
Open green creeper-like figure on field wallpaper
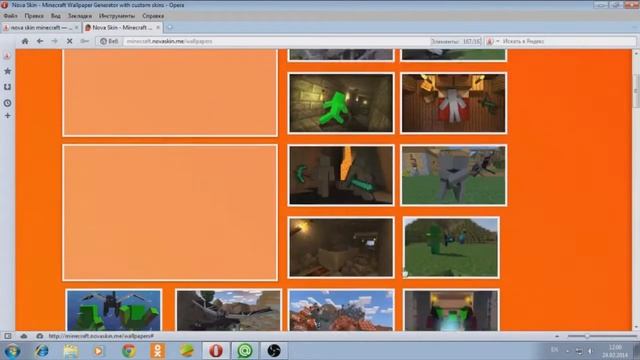click(451, 247)
